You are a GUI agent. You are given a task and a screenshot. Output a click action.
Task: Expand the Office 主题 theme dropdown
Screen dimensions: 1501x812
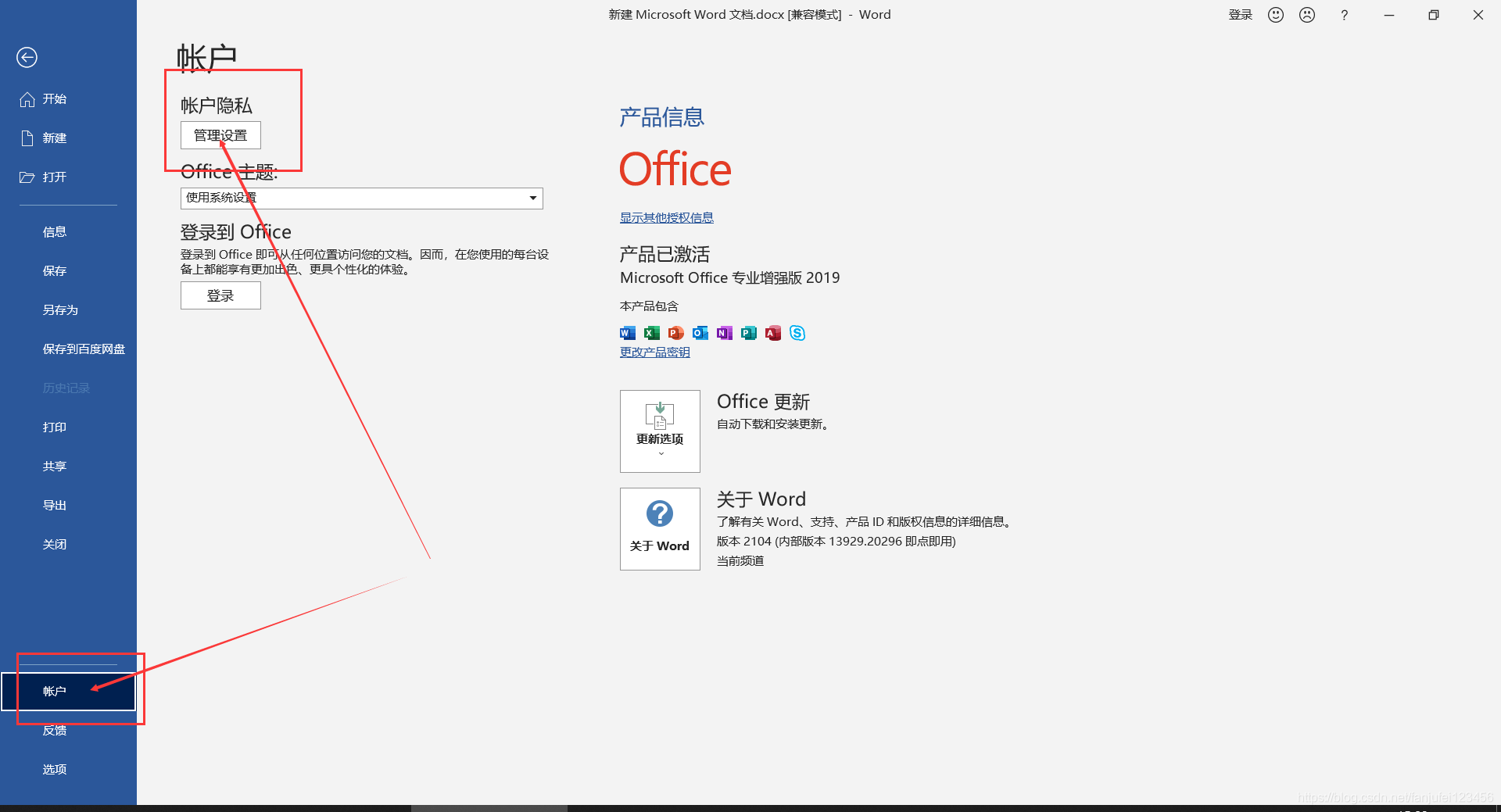[x=362, y=198]
